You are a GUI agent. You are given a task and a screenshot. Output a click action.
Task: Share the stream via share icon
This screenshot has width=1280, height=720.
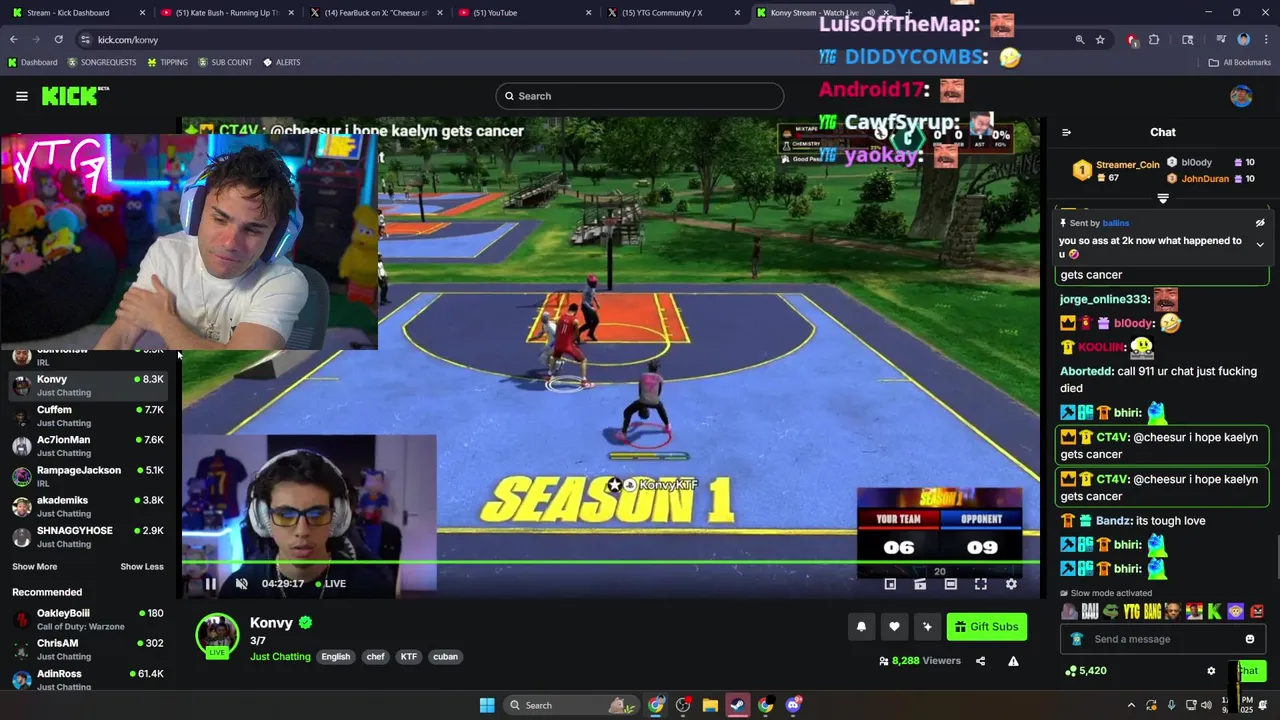click(980, 661)
